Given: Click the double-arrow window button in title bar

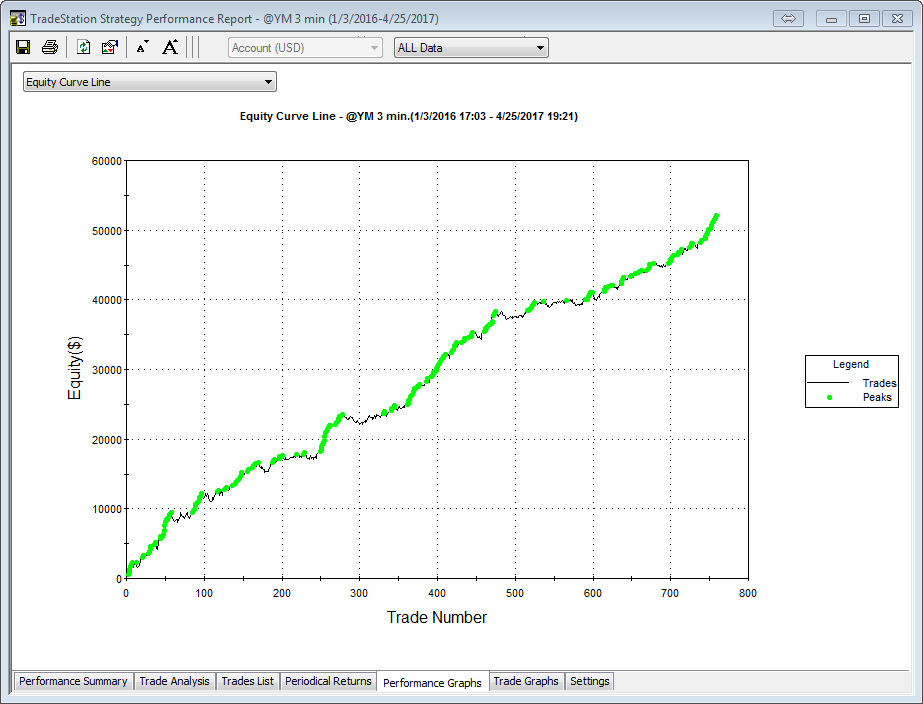Looking at the screenshot, I should click(788, 19).
